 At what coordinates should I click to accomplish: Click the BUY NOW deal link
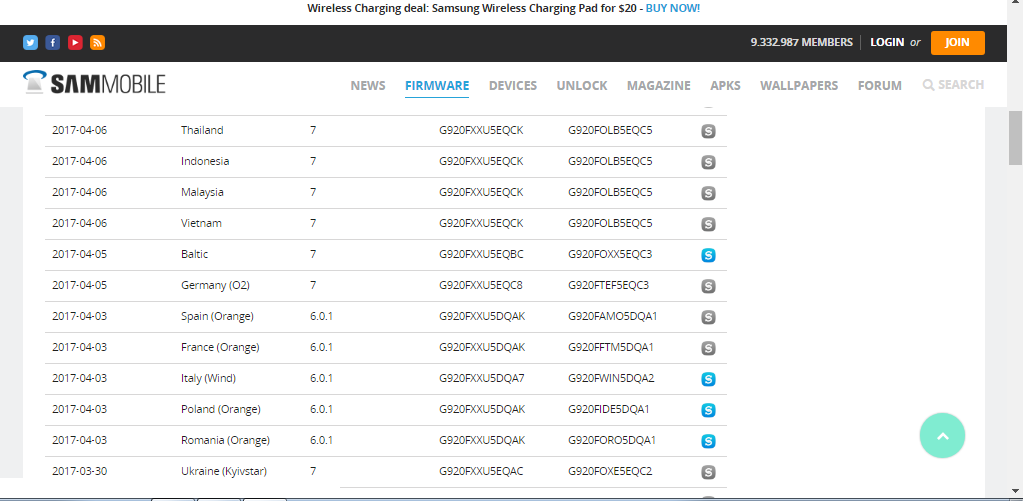(673, 8)
